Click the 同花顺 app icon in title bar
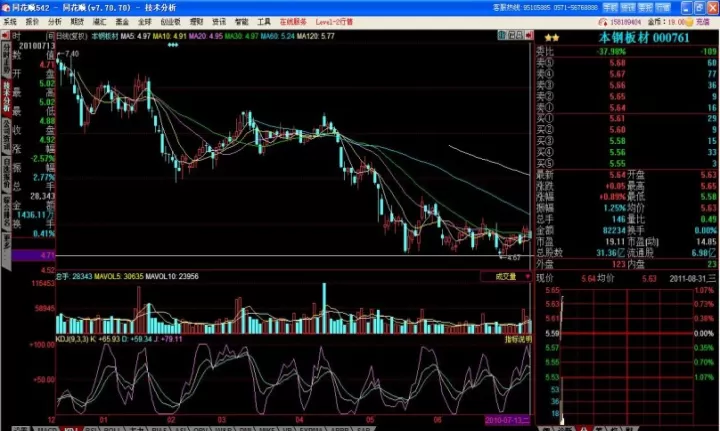720x431 pixels. 6,8
